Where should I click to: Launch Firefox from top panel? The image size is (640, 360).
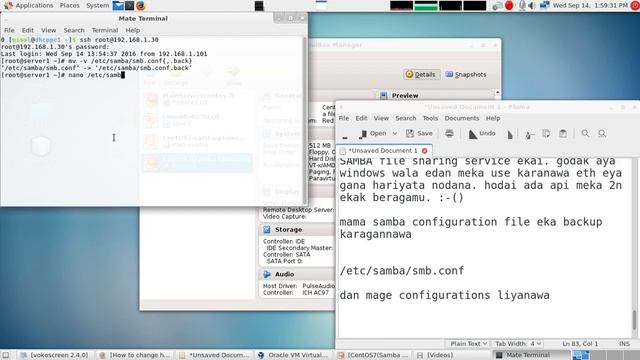[141, 5]
